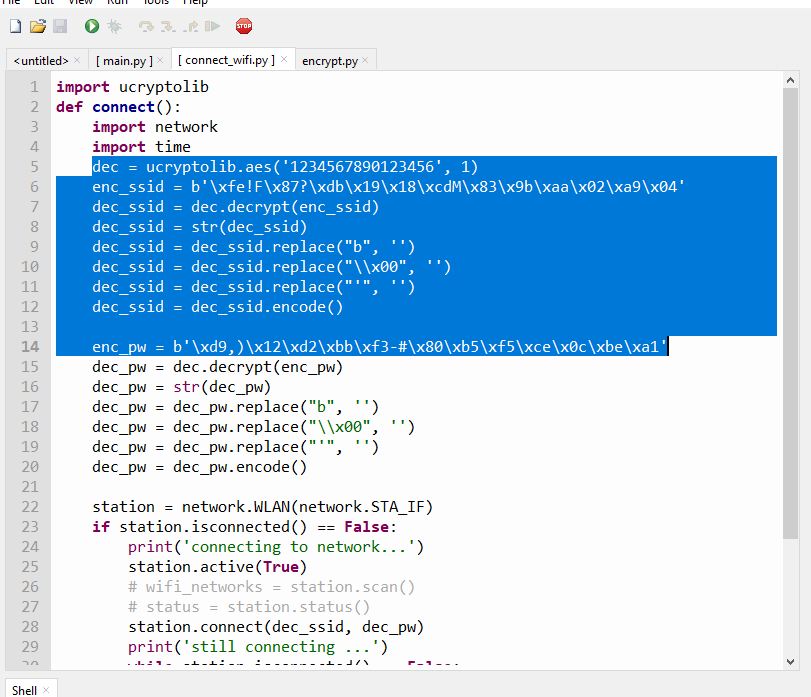The image size is (811, 697).
Task: Open the Help menu
Action: click(x=195, y=2)
